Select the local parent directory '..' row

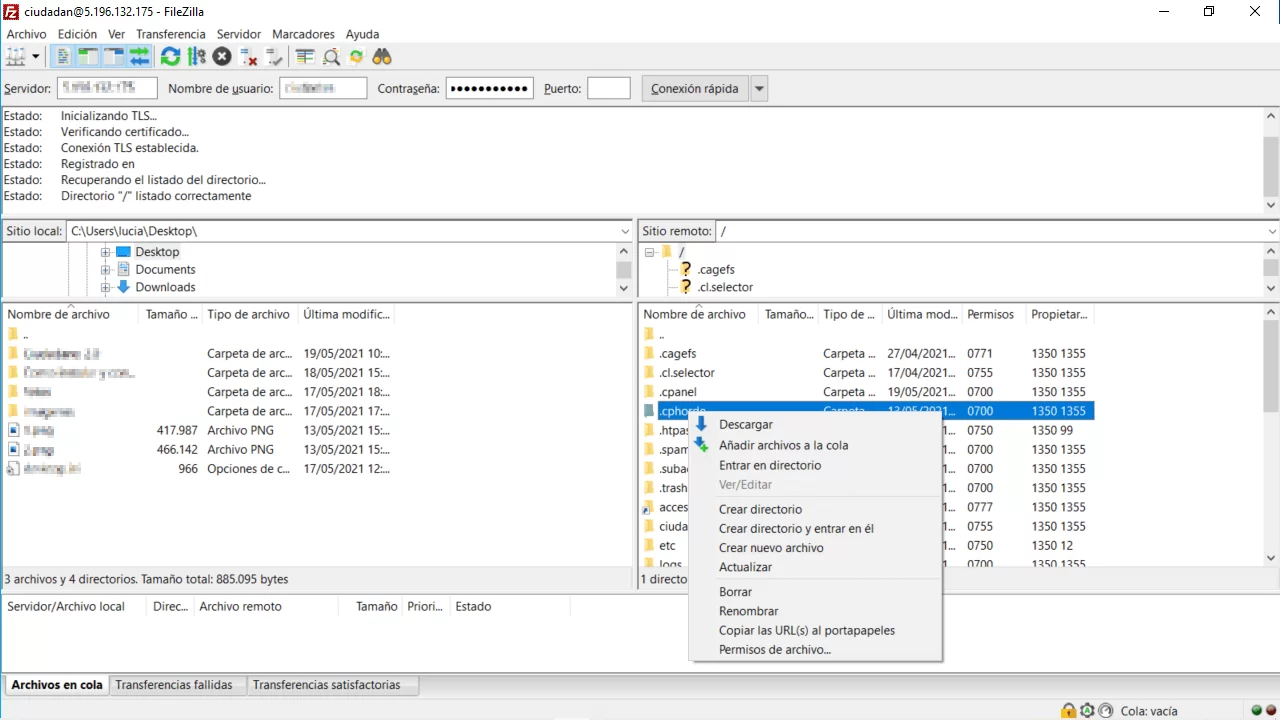[199, 334]
